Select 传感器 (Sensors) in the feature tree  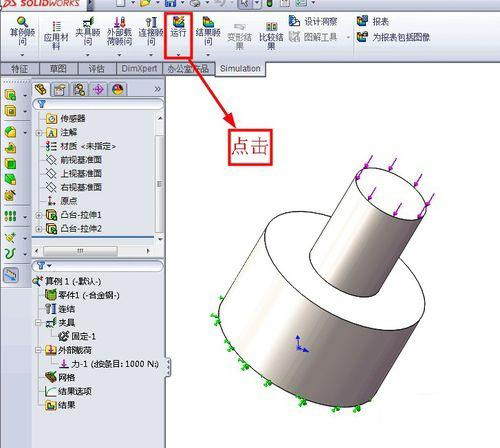(66, 119)
